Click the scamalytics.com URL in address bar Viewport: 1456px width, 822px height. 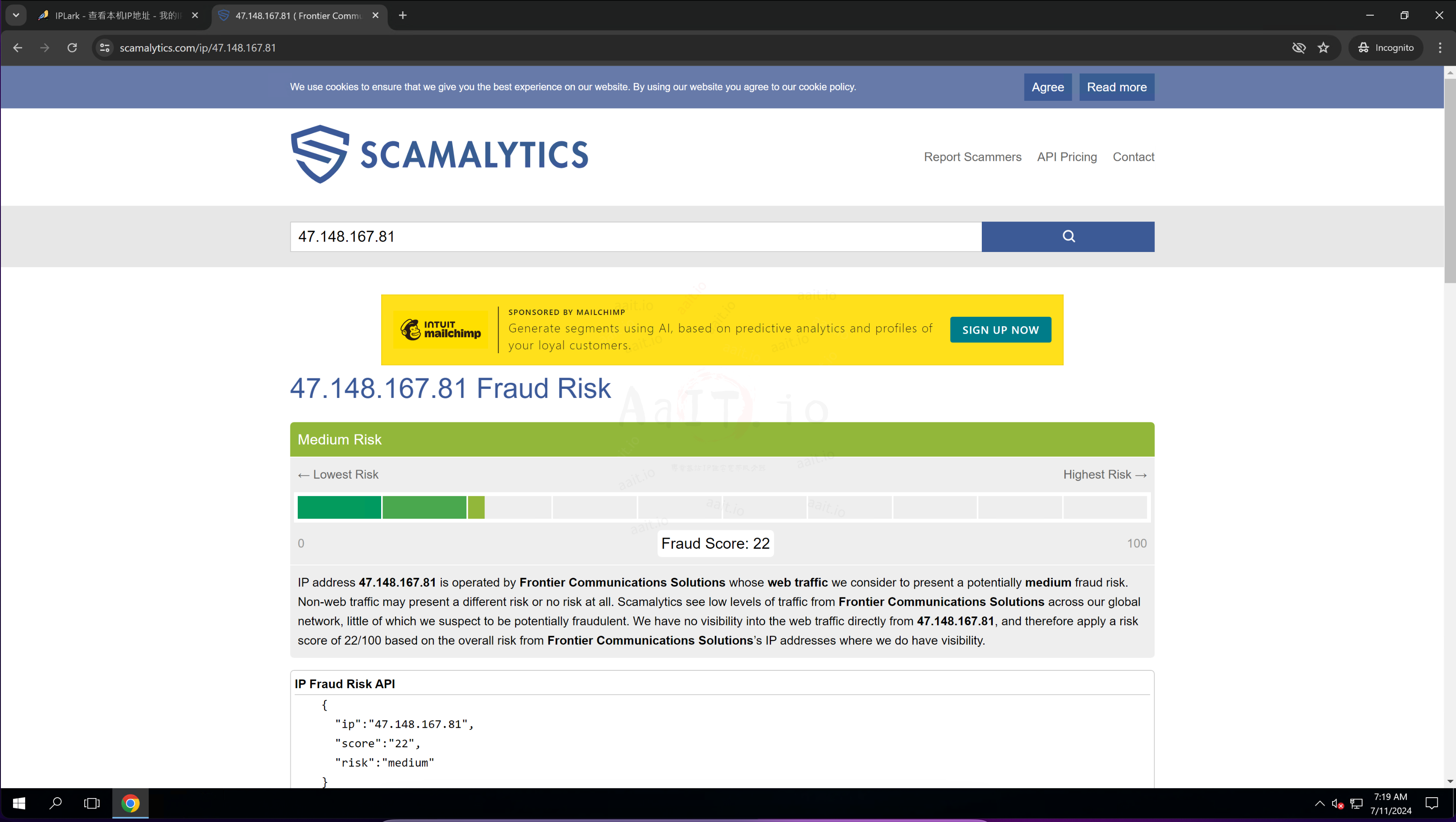click(198, 48)
